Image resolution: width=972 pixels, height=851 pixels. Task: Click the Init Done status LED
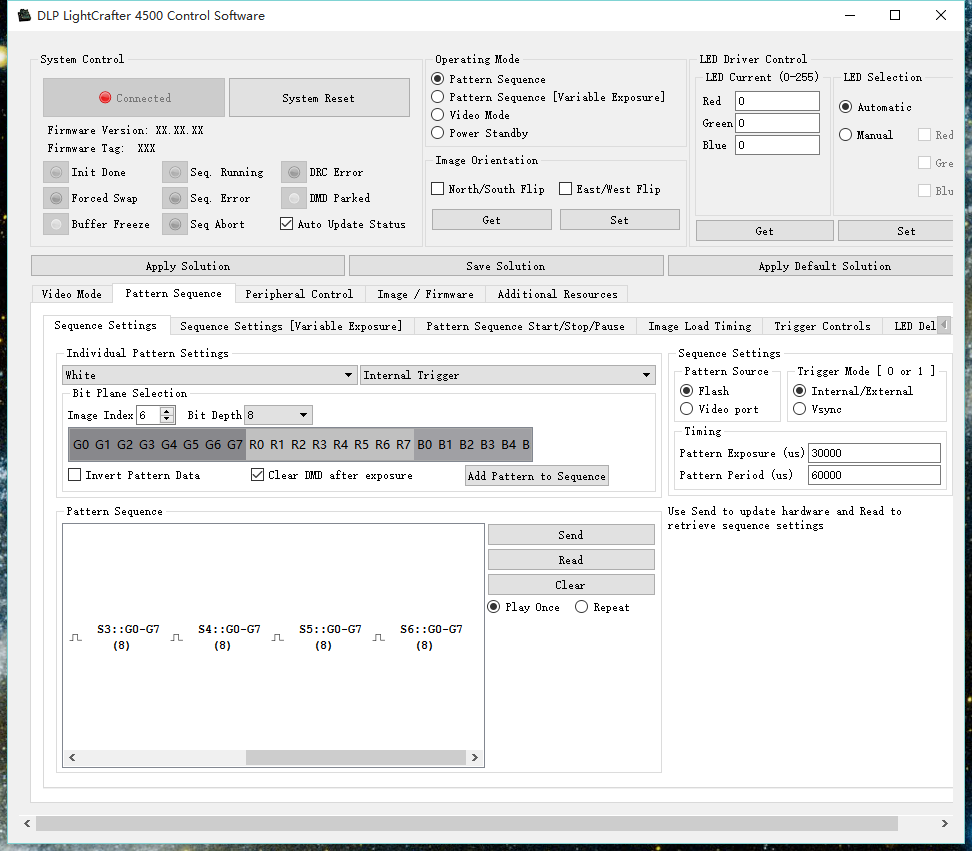(x=56, y=172)
